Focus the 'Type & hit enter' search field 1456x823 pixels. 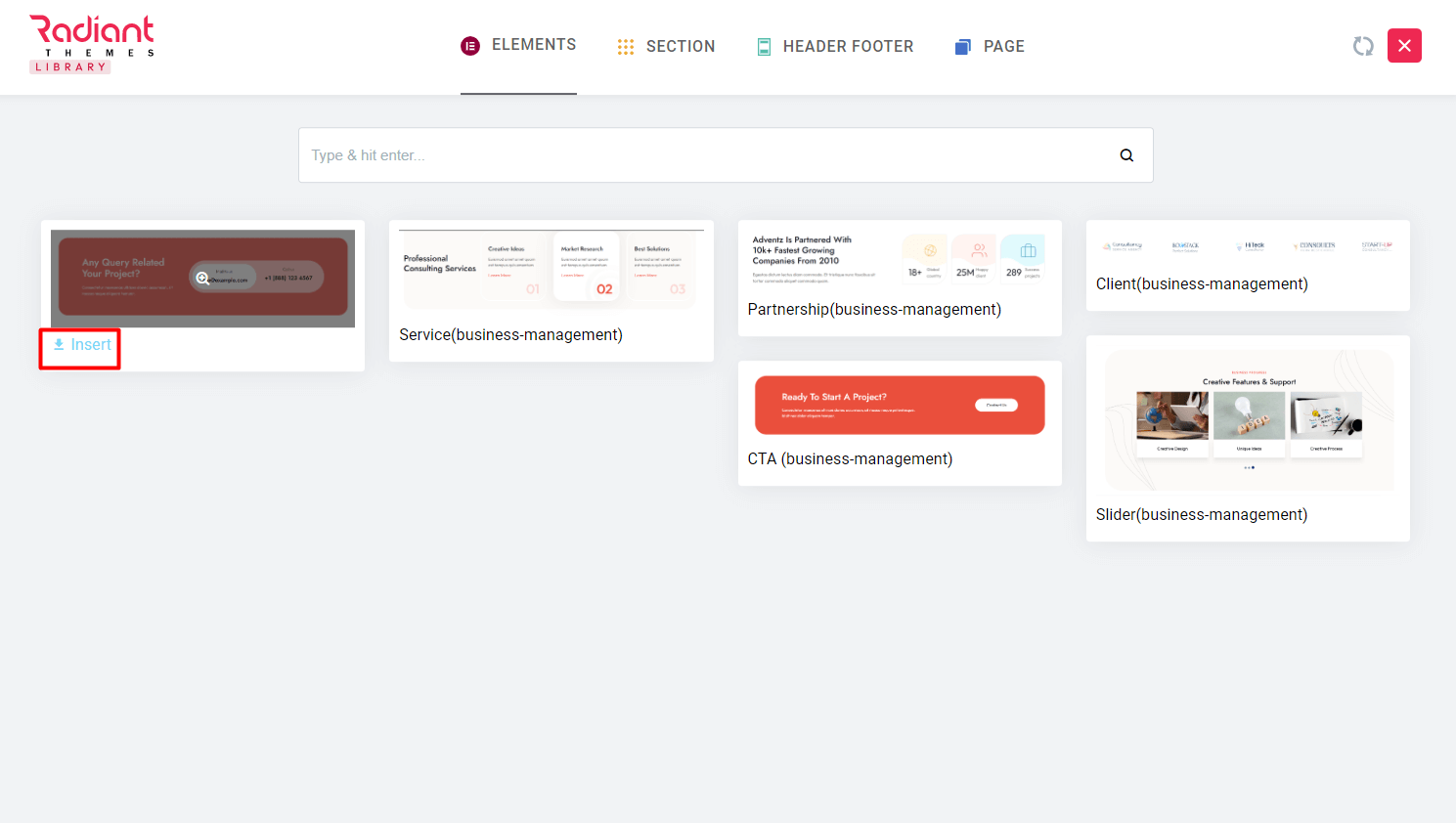704,155
